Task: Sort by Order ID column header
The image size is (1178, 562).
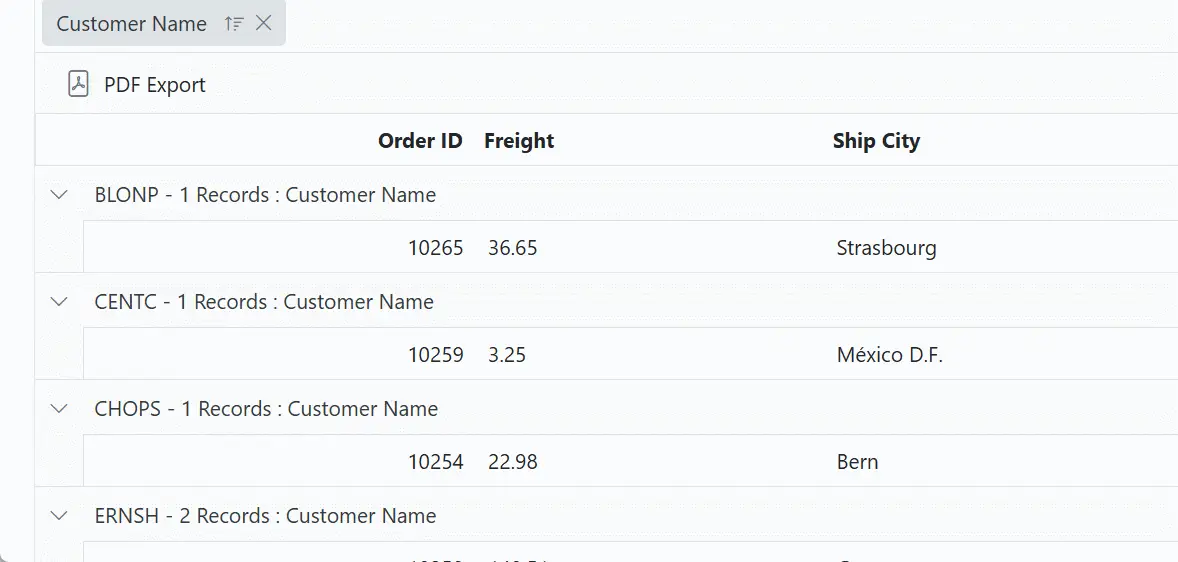Action: (420, 141)
